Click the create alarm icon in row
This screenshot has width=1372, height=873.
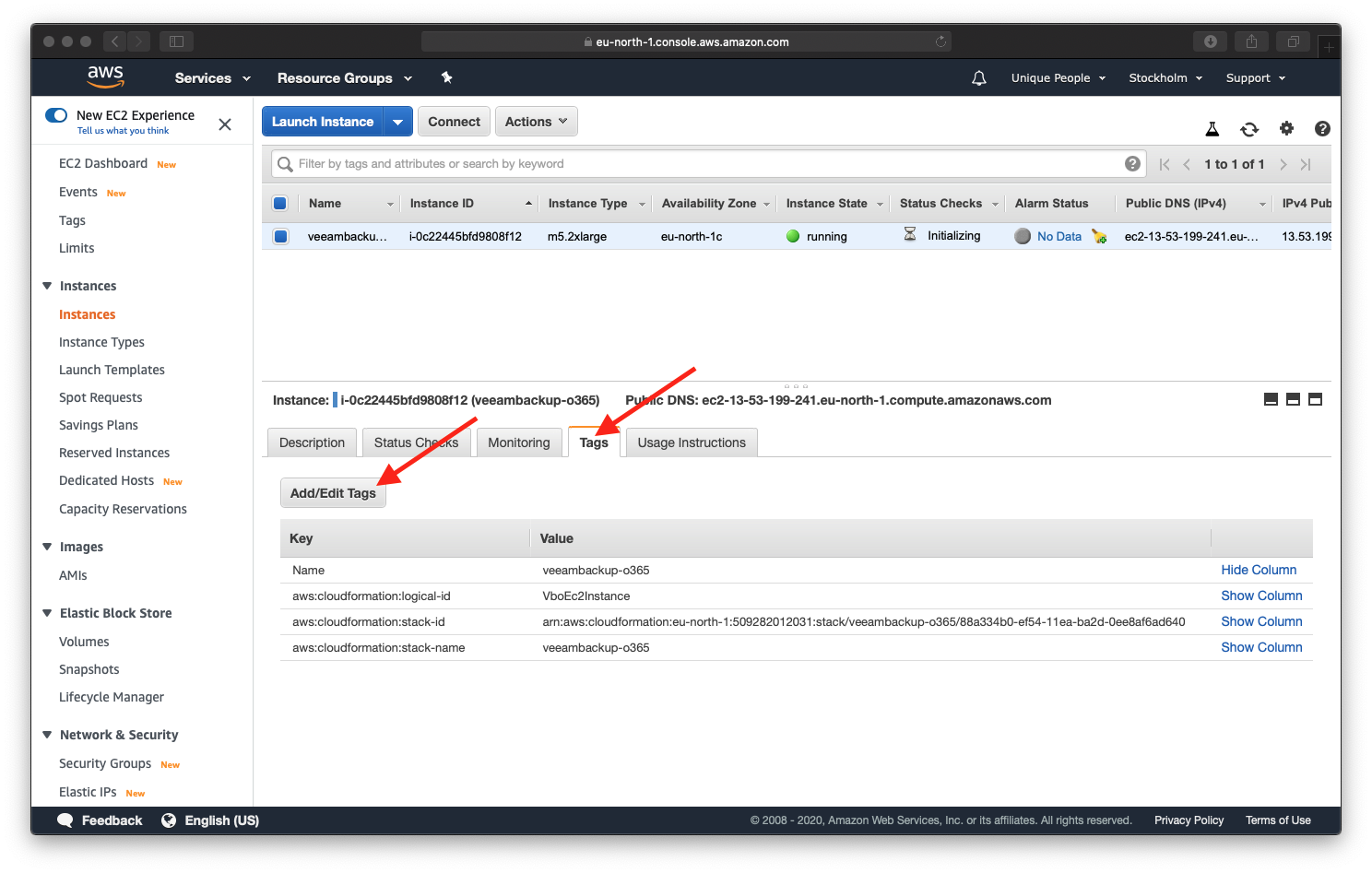coord(1099,237)
